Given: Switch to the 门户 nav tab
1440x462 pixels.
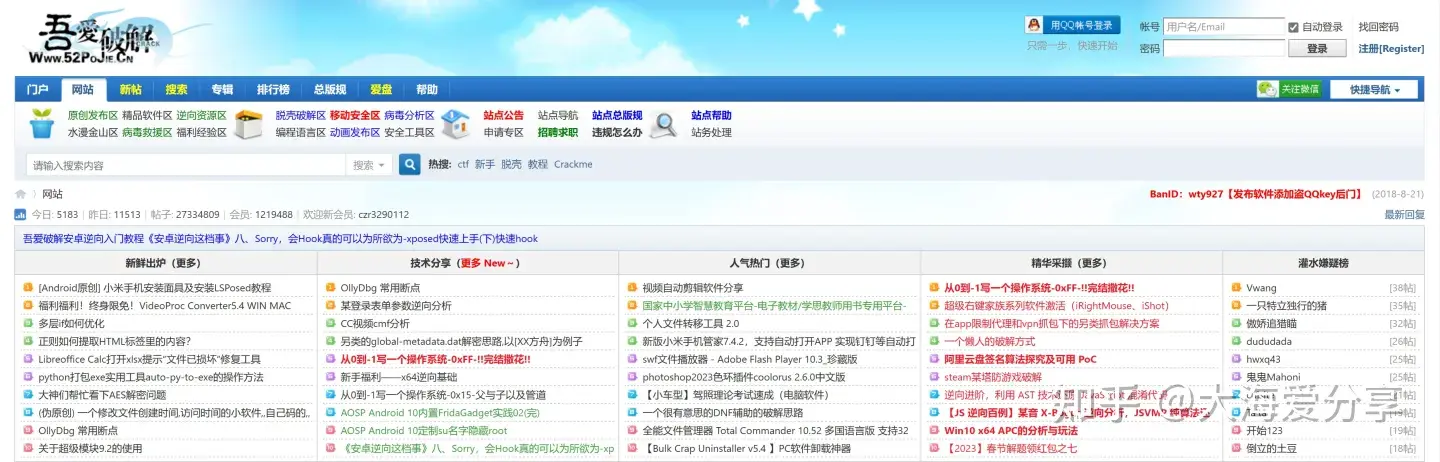Looking at the screenshot, I should click(x=38, y=90).
